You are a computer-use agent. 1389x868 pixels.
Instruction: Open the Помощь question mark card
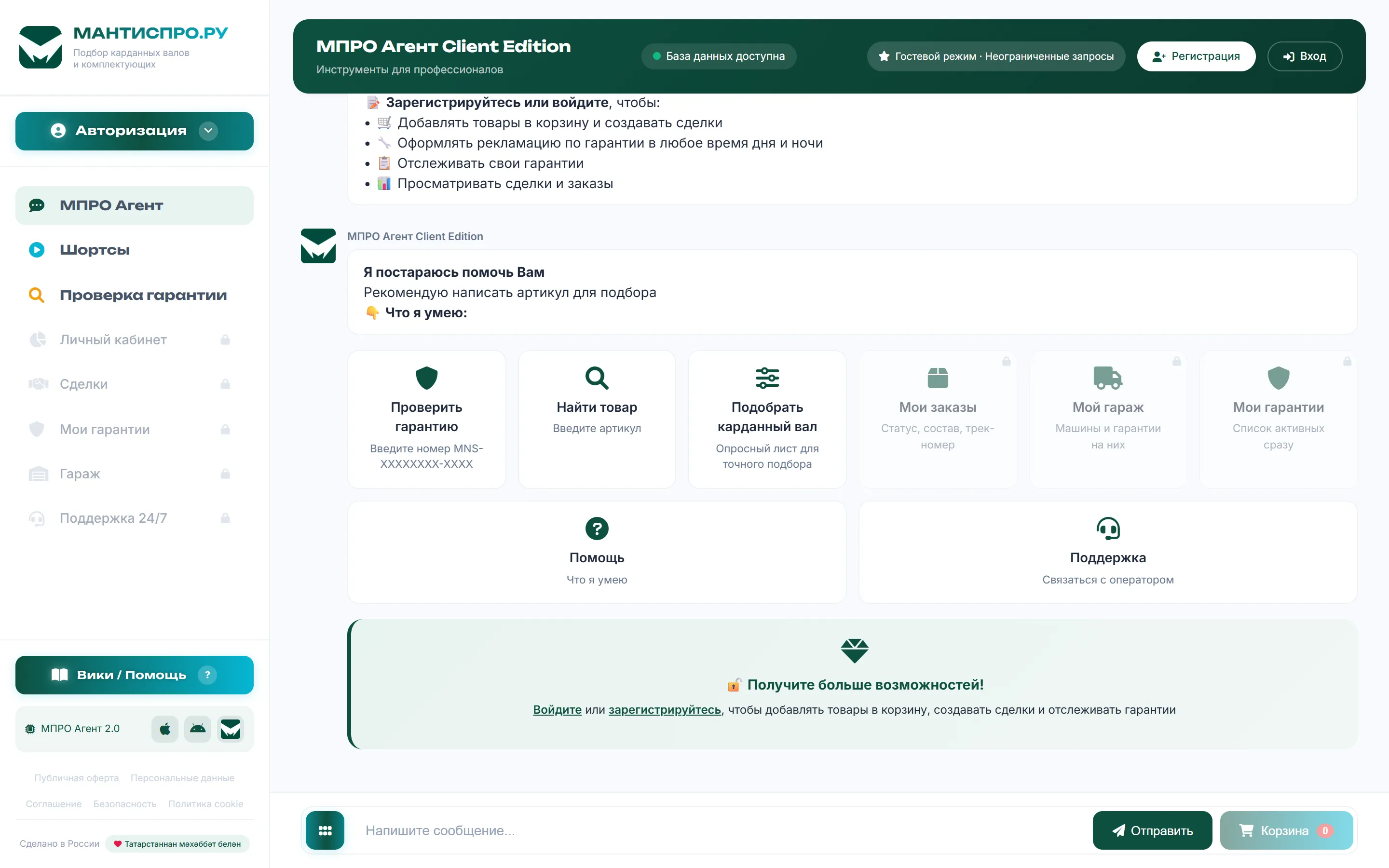click(597, 552)
